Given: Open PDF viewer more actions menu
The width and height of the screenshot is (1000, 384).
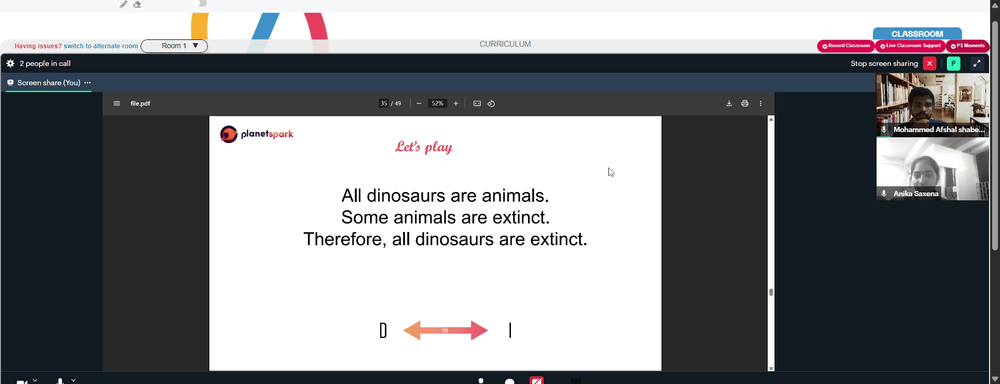Looking at the screenshot, I should (x=760, y=103).
